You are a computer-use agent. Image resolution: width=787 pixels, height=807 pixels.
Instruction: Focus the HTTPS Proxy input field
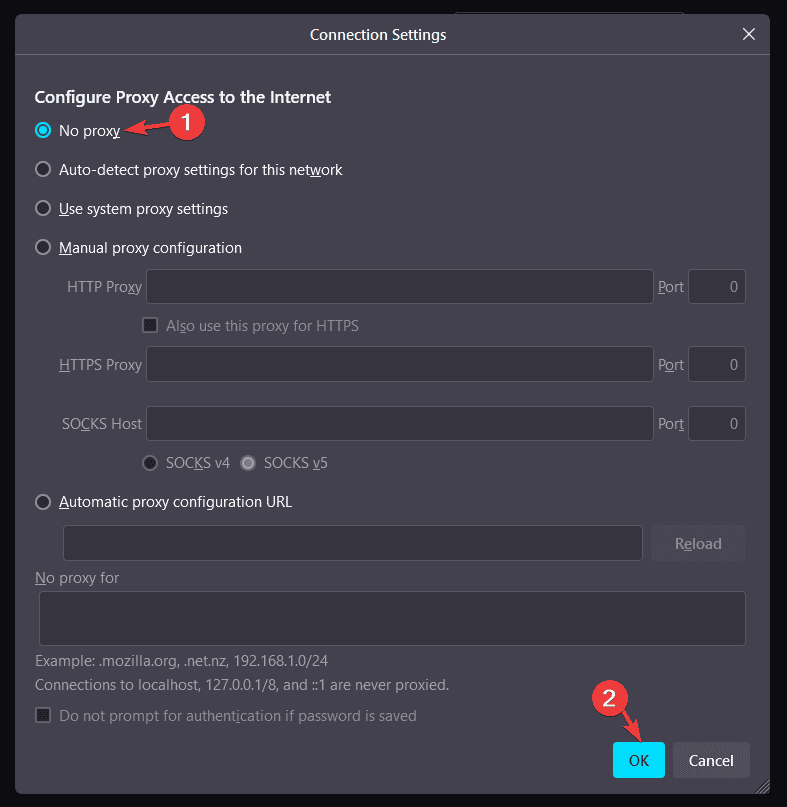(x=400, y=364)
